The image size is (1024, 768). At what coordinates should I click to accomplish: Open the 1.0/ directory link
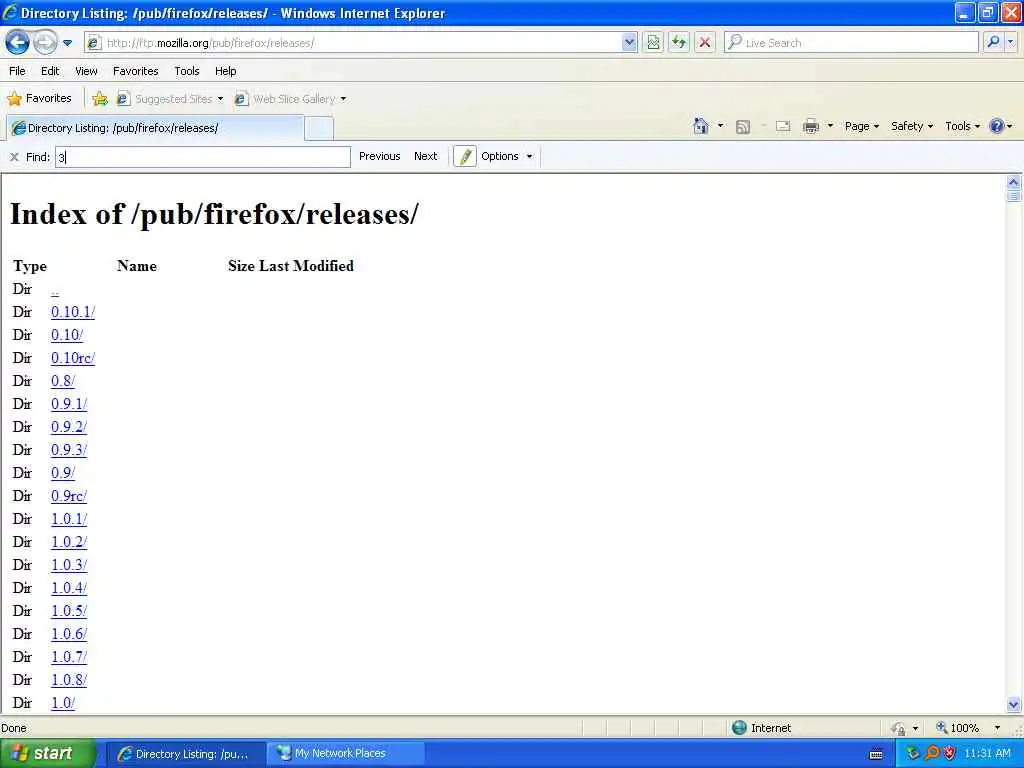coord(63,703)
